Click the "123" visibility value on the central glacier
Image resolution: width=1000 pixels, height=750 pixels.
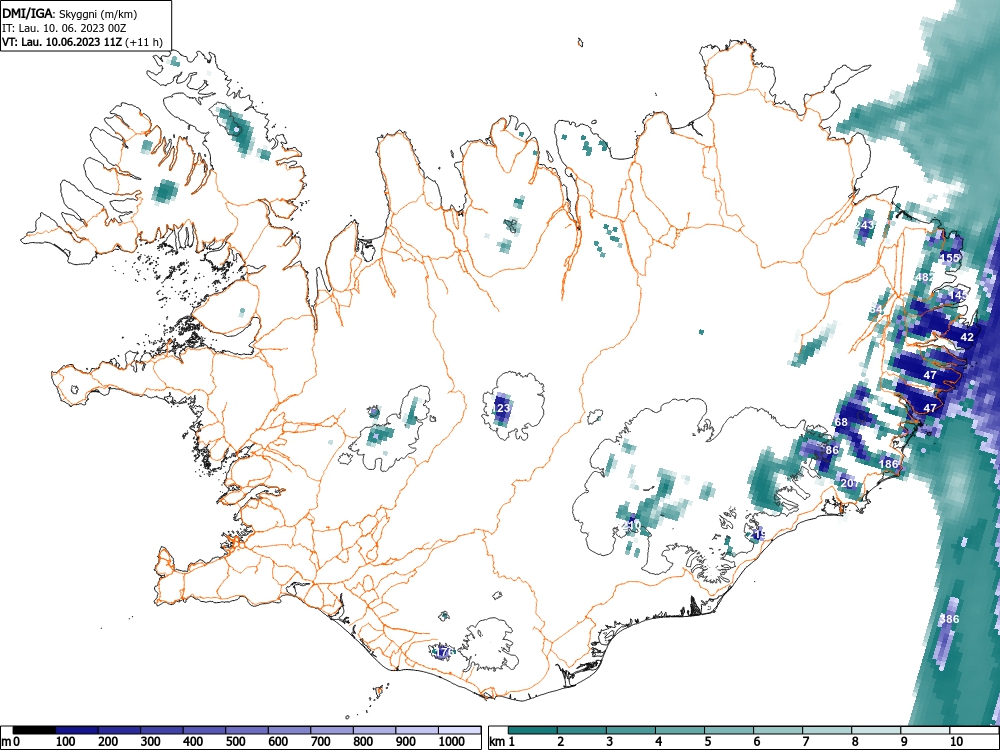click(x=503, y=408)
